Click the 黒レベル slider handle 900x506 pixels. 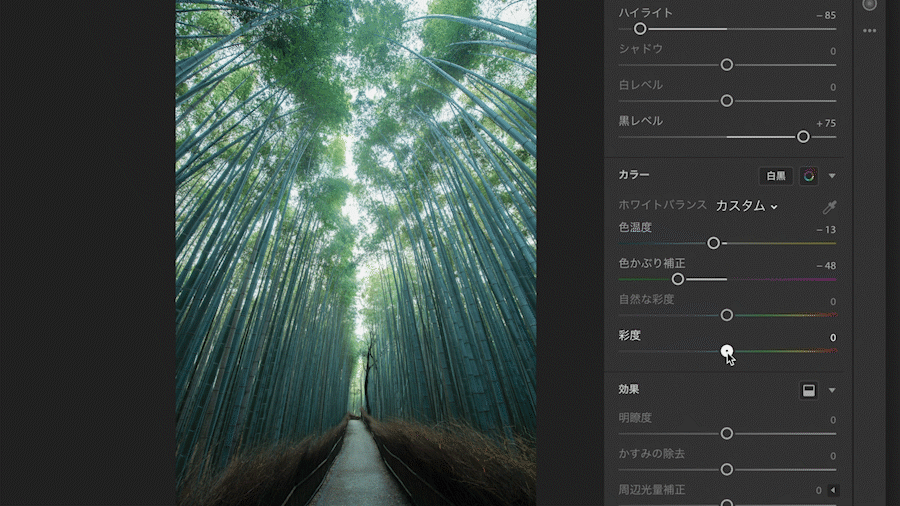(803, 137)
